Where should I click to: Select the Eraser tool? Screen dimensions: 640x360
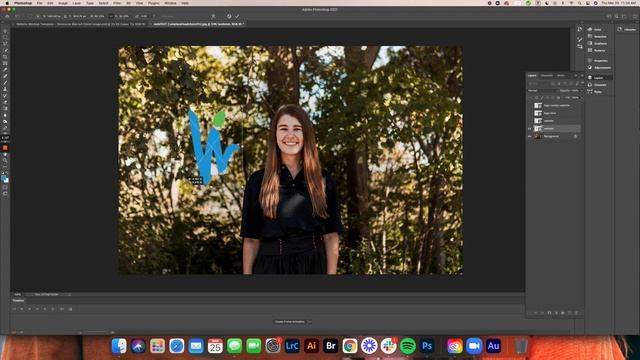[x=5, y=102]
